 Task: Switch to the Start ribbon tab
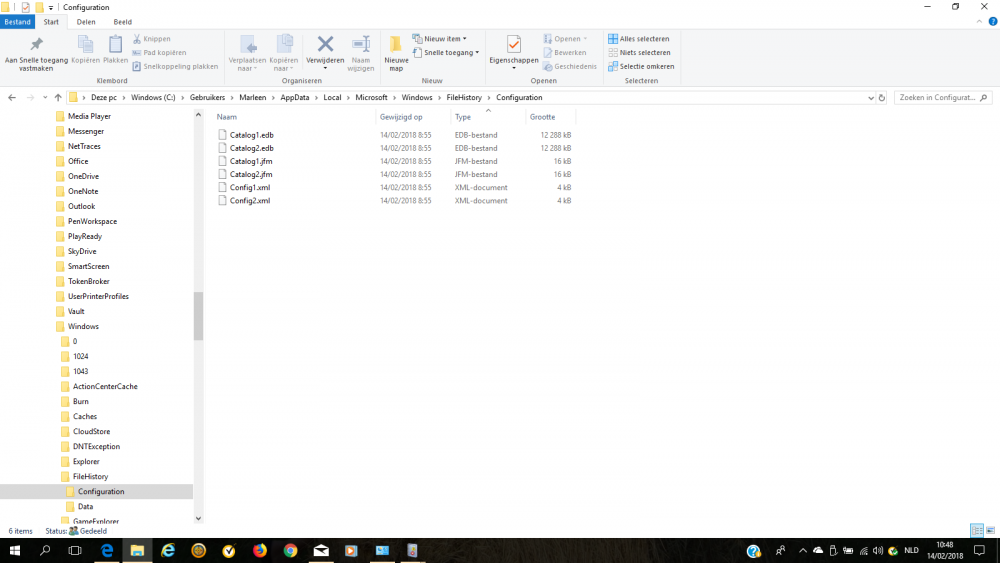51,22
